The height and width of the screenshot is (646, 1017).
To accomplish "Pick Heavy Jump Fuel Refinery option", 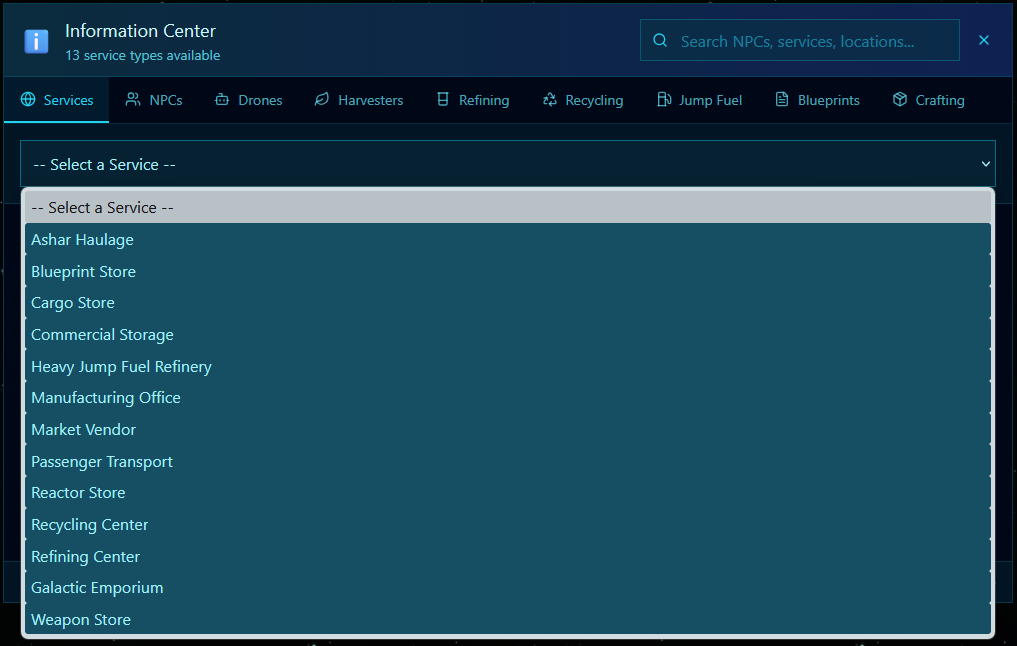I will [121, 367].
